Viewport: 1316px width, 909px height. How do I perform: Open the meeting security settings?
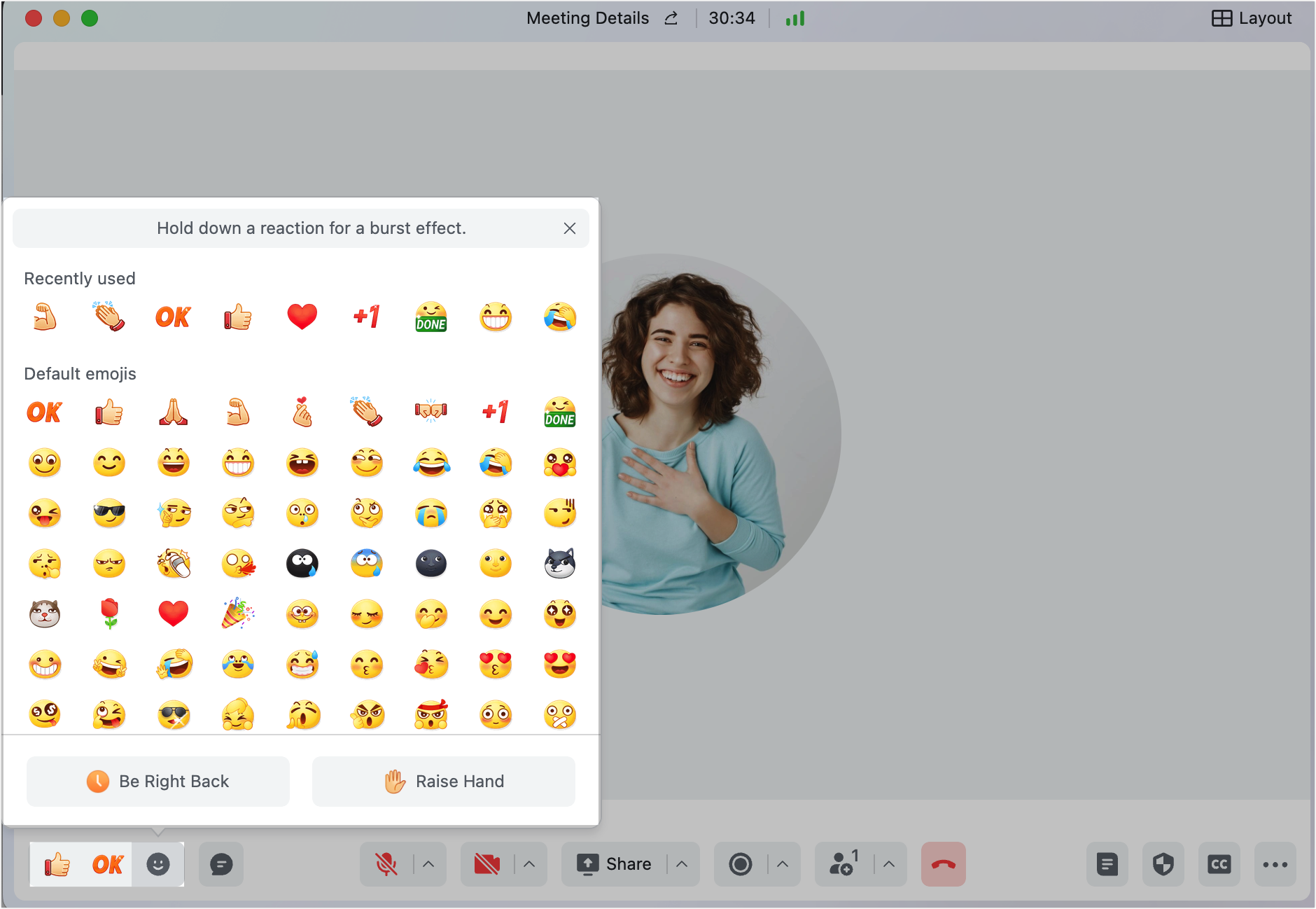pyautogui.click(x=1163, y=864)
